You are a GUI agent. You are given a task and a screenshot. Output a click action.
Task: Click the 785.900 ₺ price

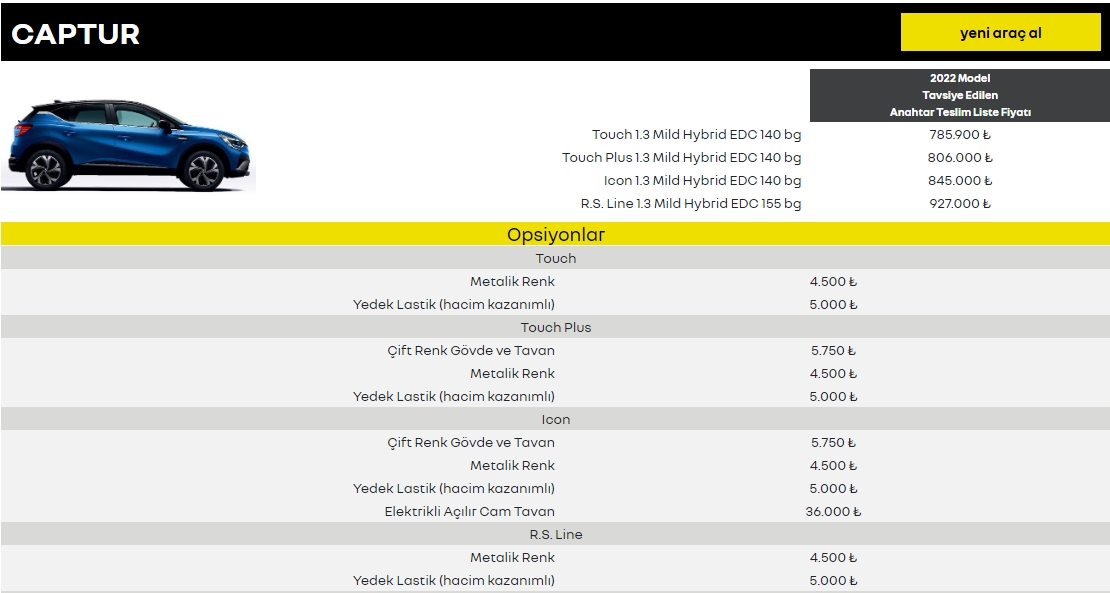tap(959, 135)
